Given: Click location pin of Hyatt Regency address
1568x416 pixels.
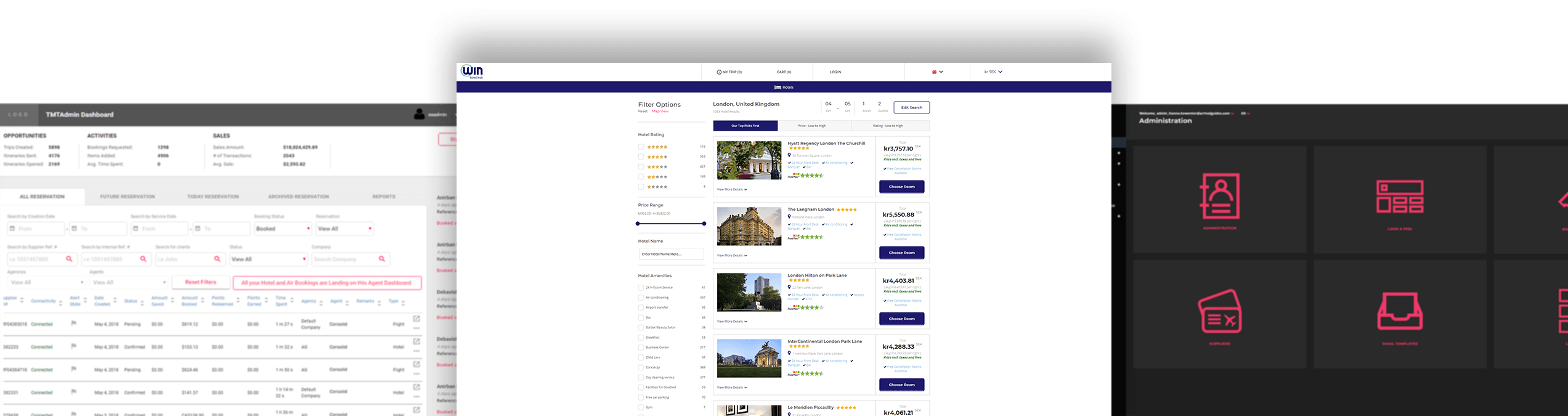Looking at the screenshot, I should tap(789, 155).
